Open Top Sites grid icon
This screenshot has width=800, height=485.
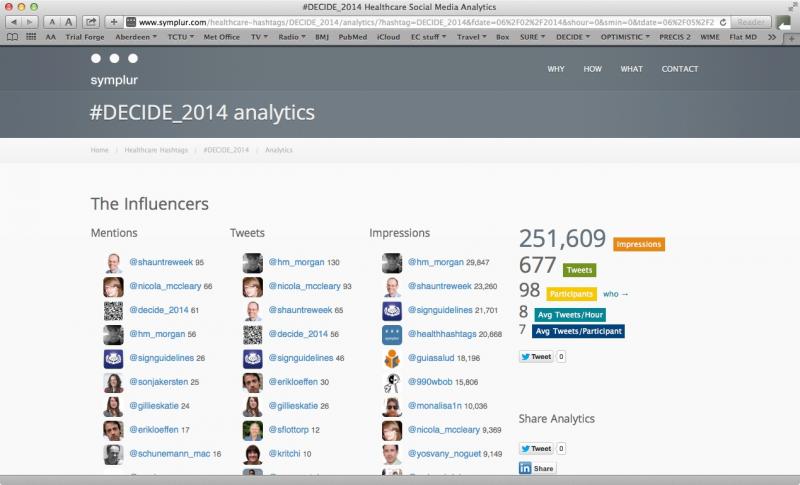[31, 37]
